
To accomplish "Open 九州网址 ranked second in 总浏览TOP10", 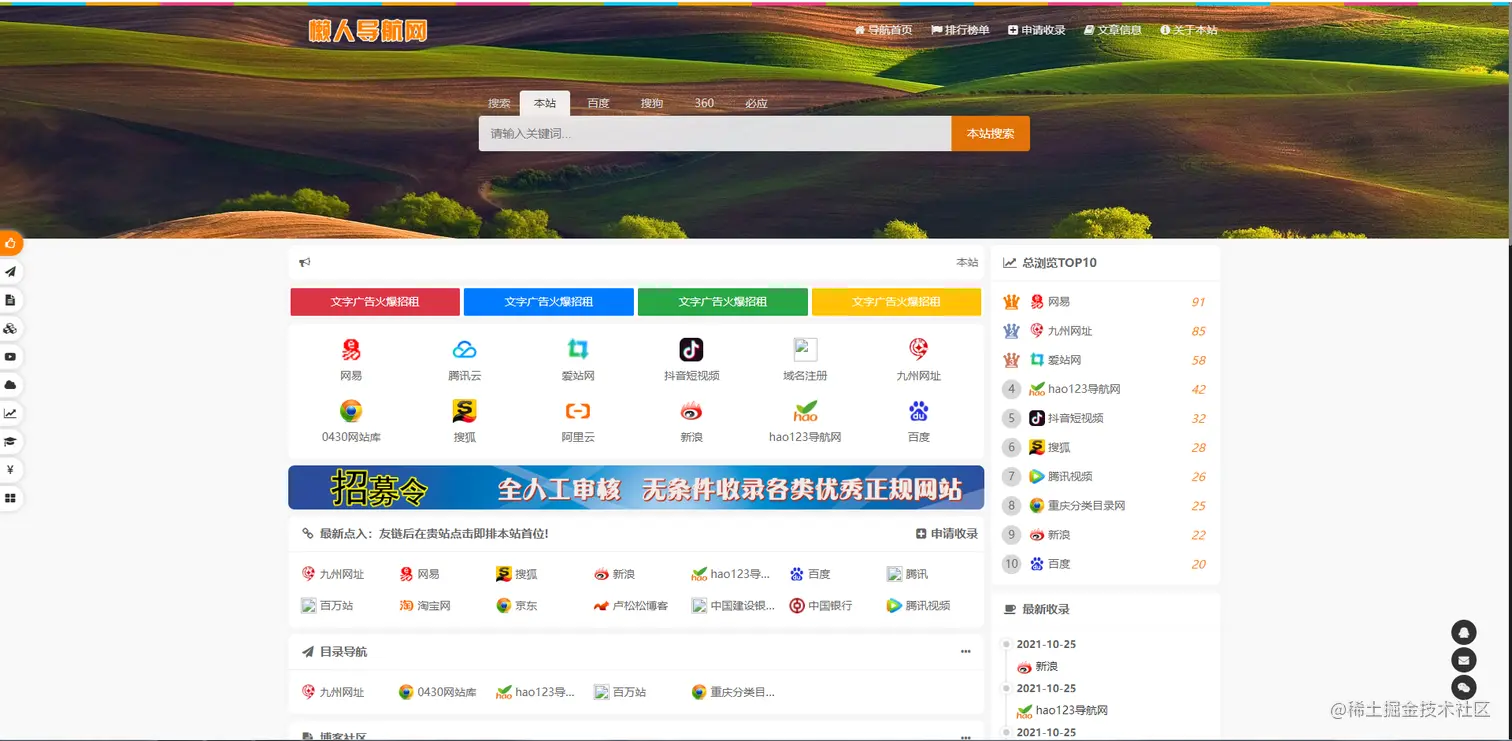I will click(1061, 331).
